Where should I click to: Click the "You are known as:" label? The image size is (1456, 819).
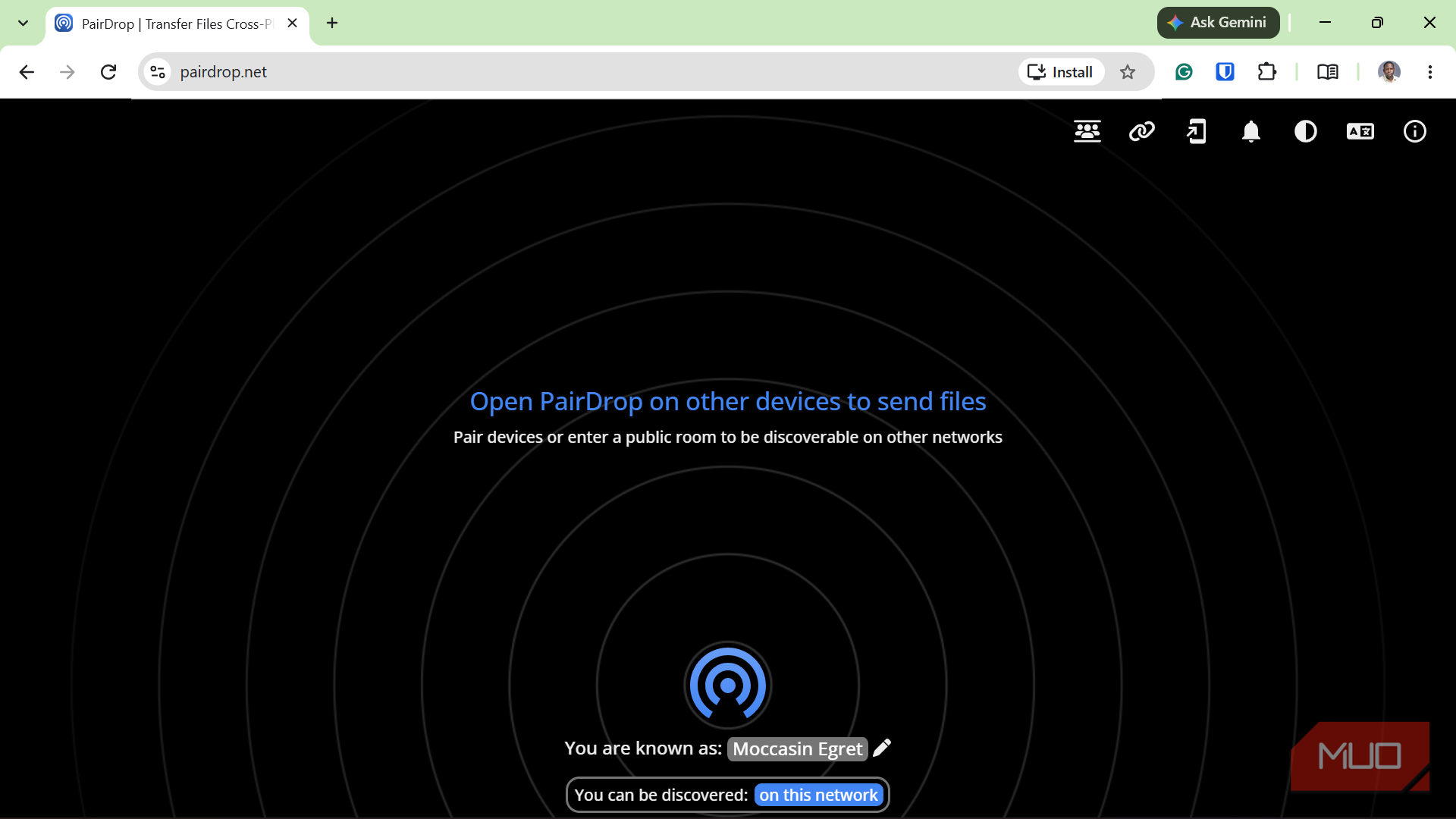pos(643,748)
